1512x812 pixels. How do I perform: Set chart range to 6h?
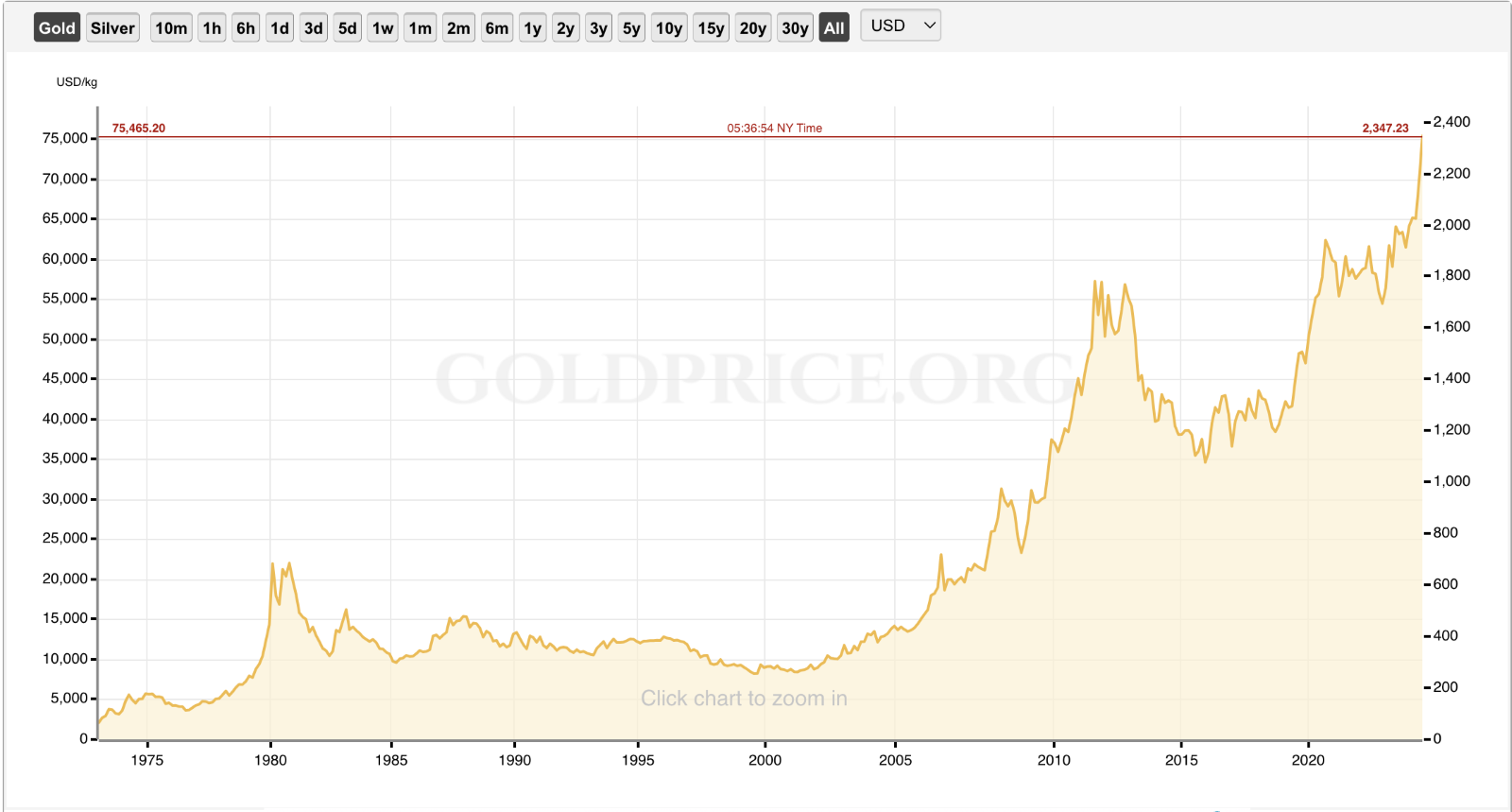coord(246,27)
